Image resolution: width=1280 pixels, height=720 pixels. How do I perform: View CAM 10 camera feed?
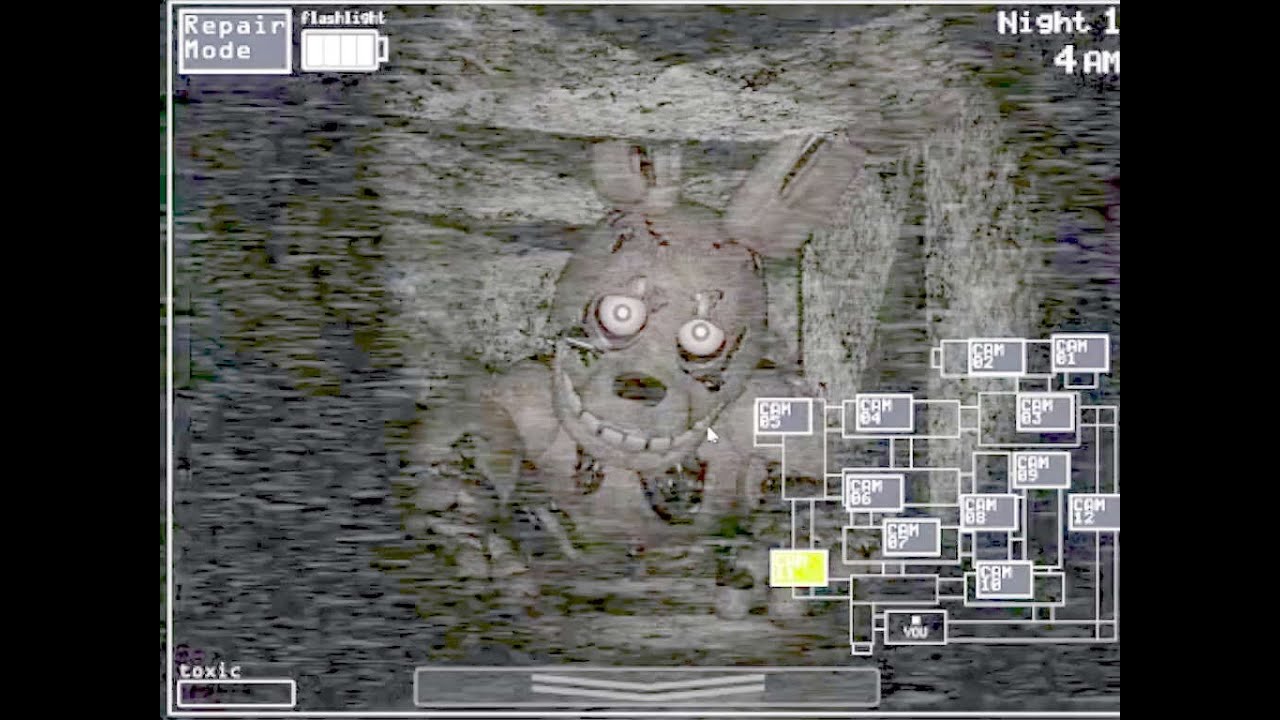[x=1004, y=580]
